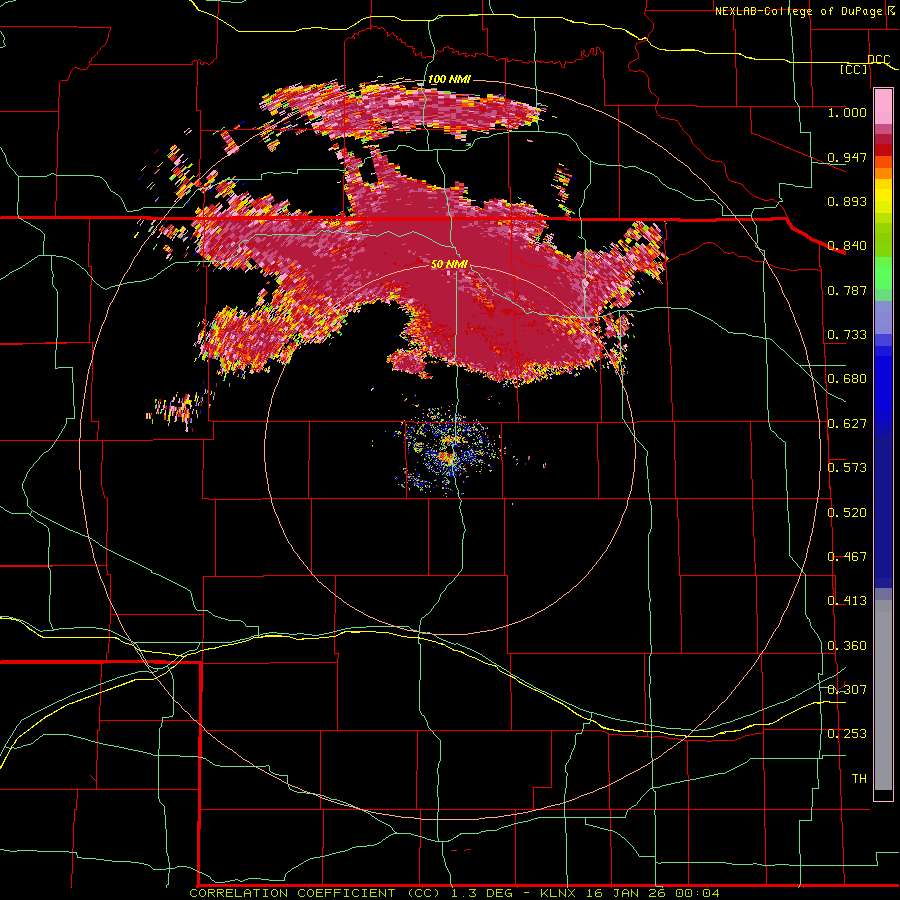This screenshot has width=900, height=900.
Task: Click the NEXLAB-College of DuPage header text
Action: coord(801,11)
